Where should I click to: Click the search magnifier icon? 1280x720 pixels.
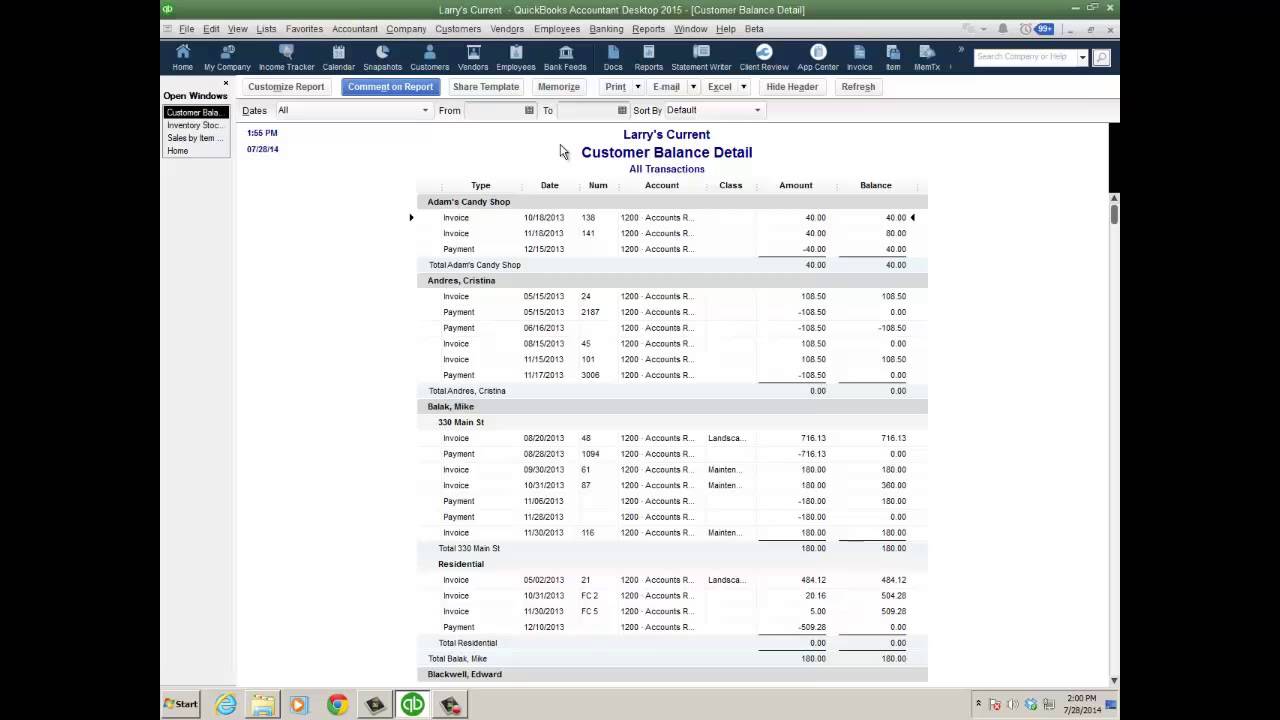[x=1101, y=57]
